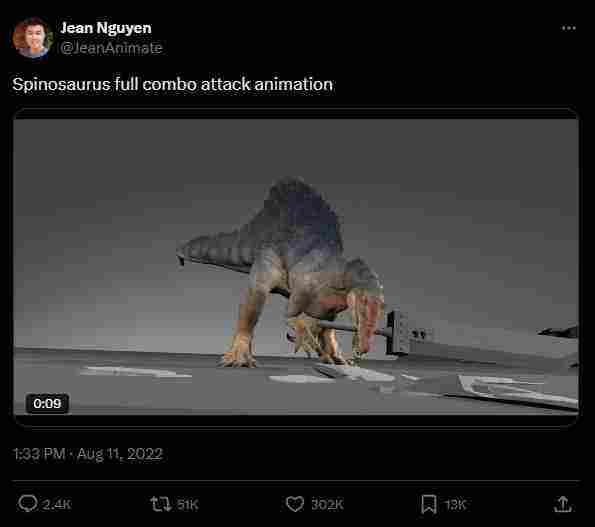Open Jean Nguyen's profile avatar
The image size is (595, 527).
32,38
